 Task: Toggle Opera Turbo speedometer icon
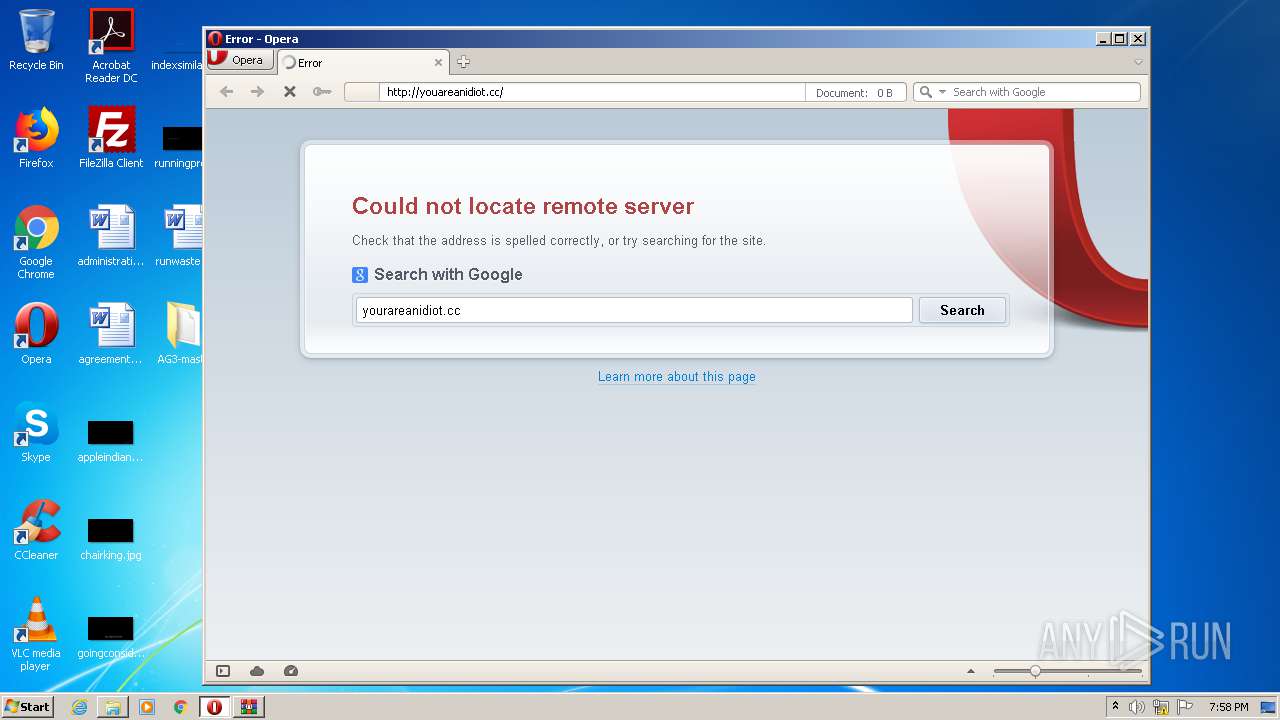click(x=291, y=671)
